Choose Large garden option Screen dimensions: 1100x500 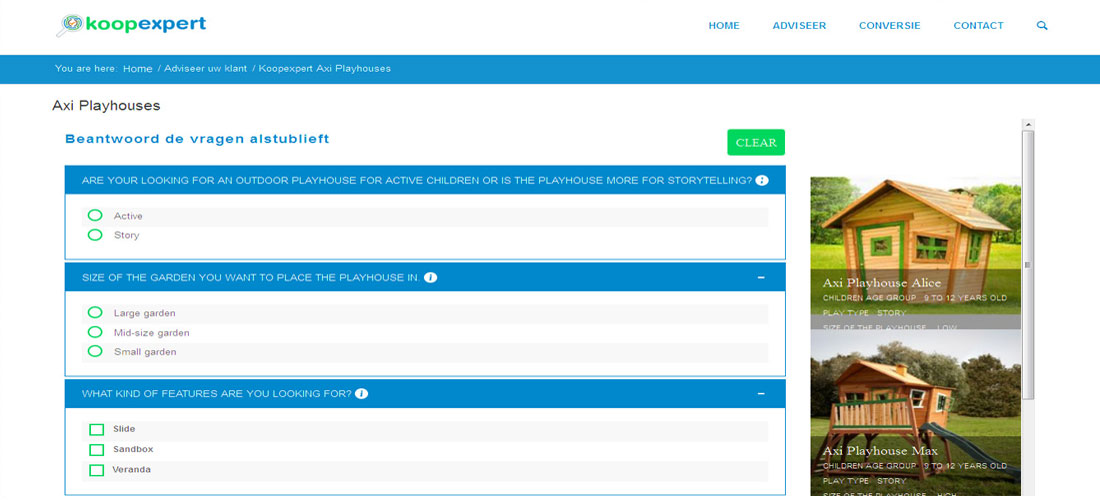coord(95,312)
